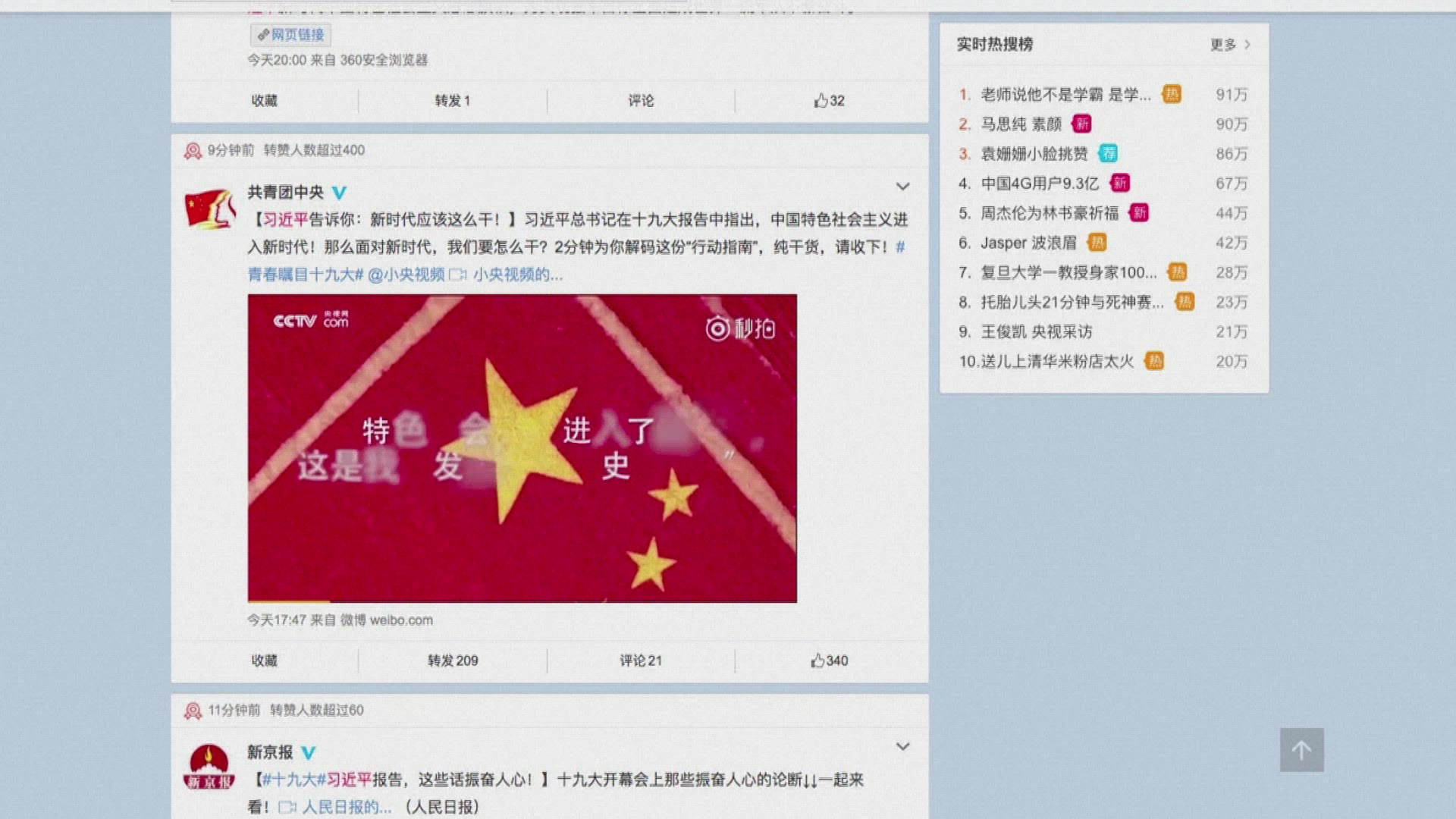Play the CCTV flag video thumbnail
The height and width of the screenshot is (819, 1456).
522,448
